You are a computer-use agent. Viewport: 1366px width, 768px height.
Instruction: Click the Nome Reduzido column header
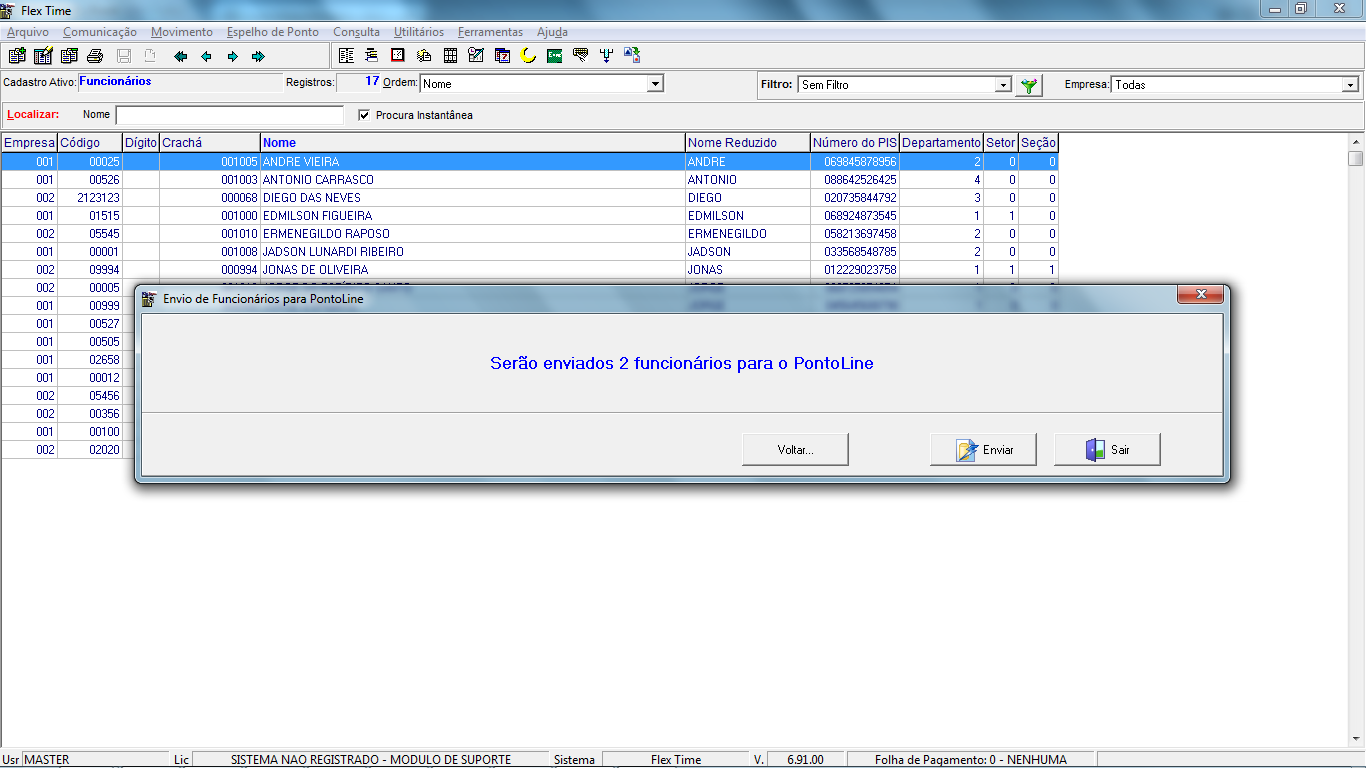[747, 143]
